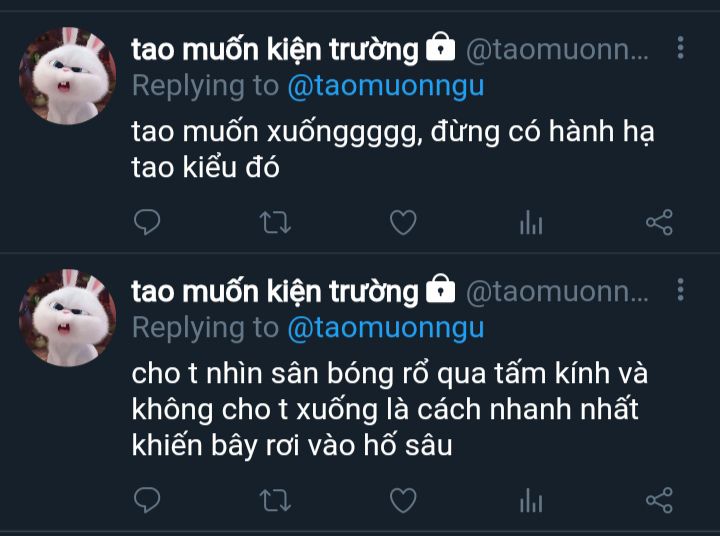
Task: Open profile name 'tao muốn kiện trường' second tweet
Action: tap(275, 291)
